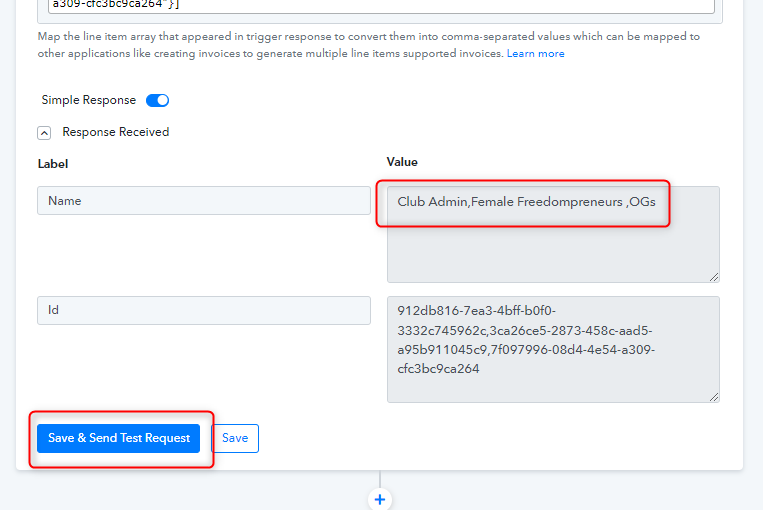This screenshot has width=763, height=510.
Task: Focus the Name label field
Action: pyautogui.click(x=204, y=201)
